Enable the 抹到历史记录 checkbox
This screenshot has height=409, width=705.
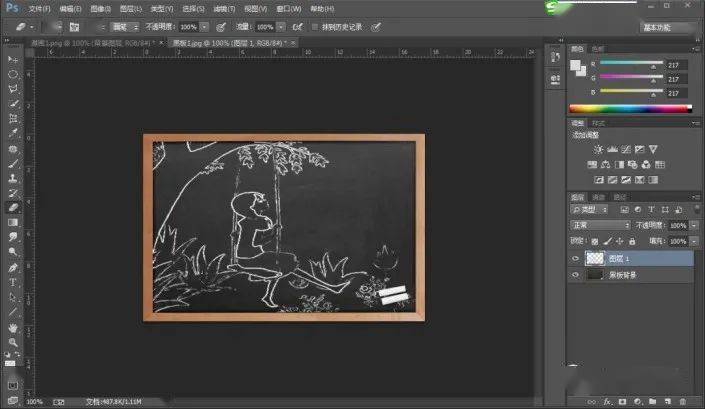[x=315, y=27]
